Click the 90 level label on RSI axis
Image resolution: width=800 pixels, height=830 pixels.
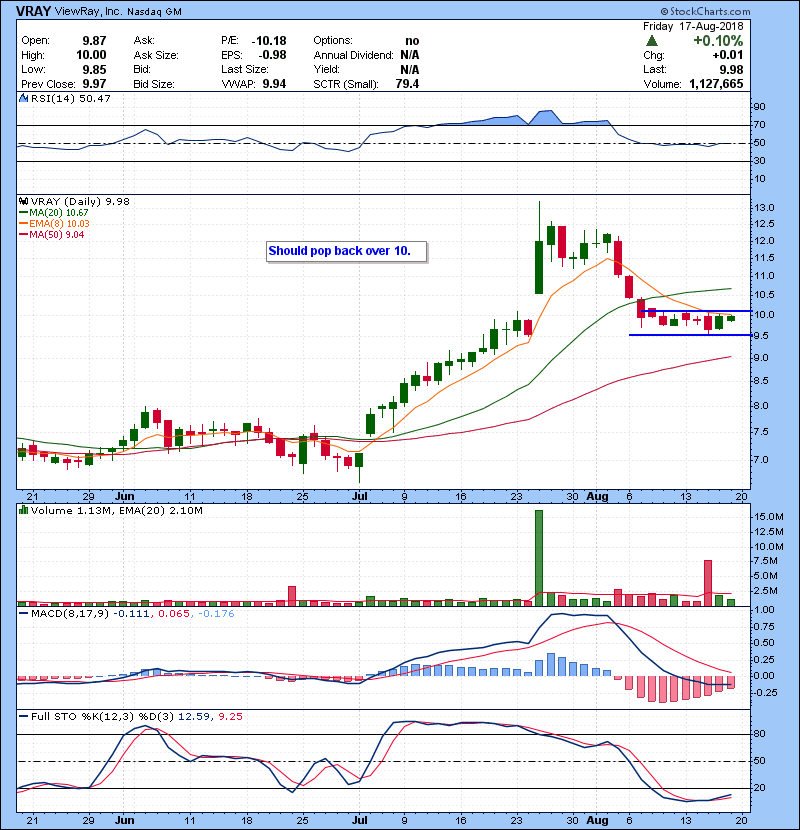coord(759,106)
